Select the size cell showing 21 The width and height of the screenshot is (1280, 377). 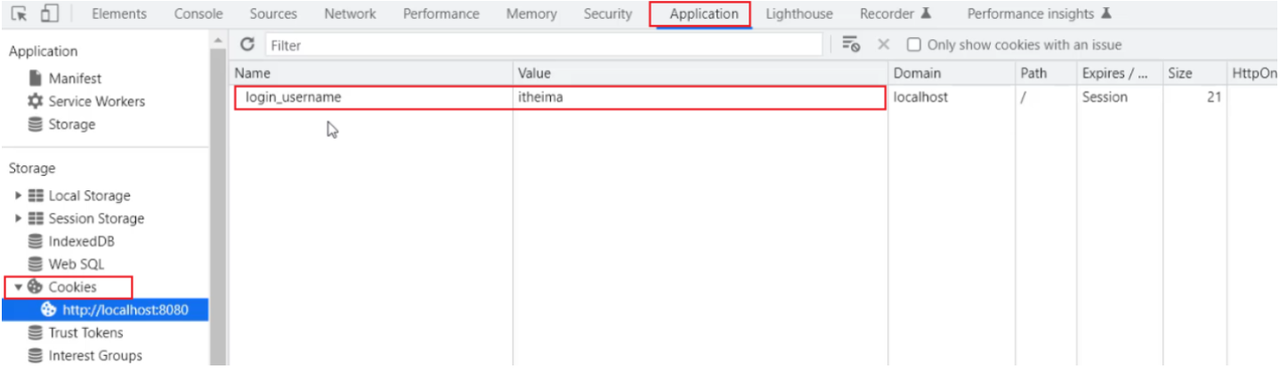tap(1194, 97)
